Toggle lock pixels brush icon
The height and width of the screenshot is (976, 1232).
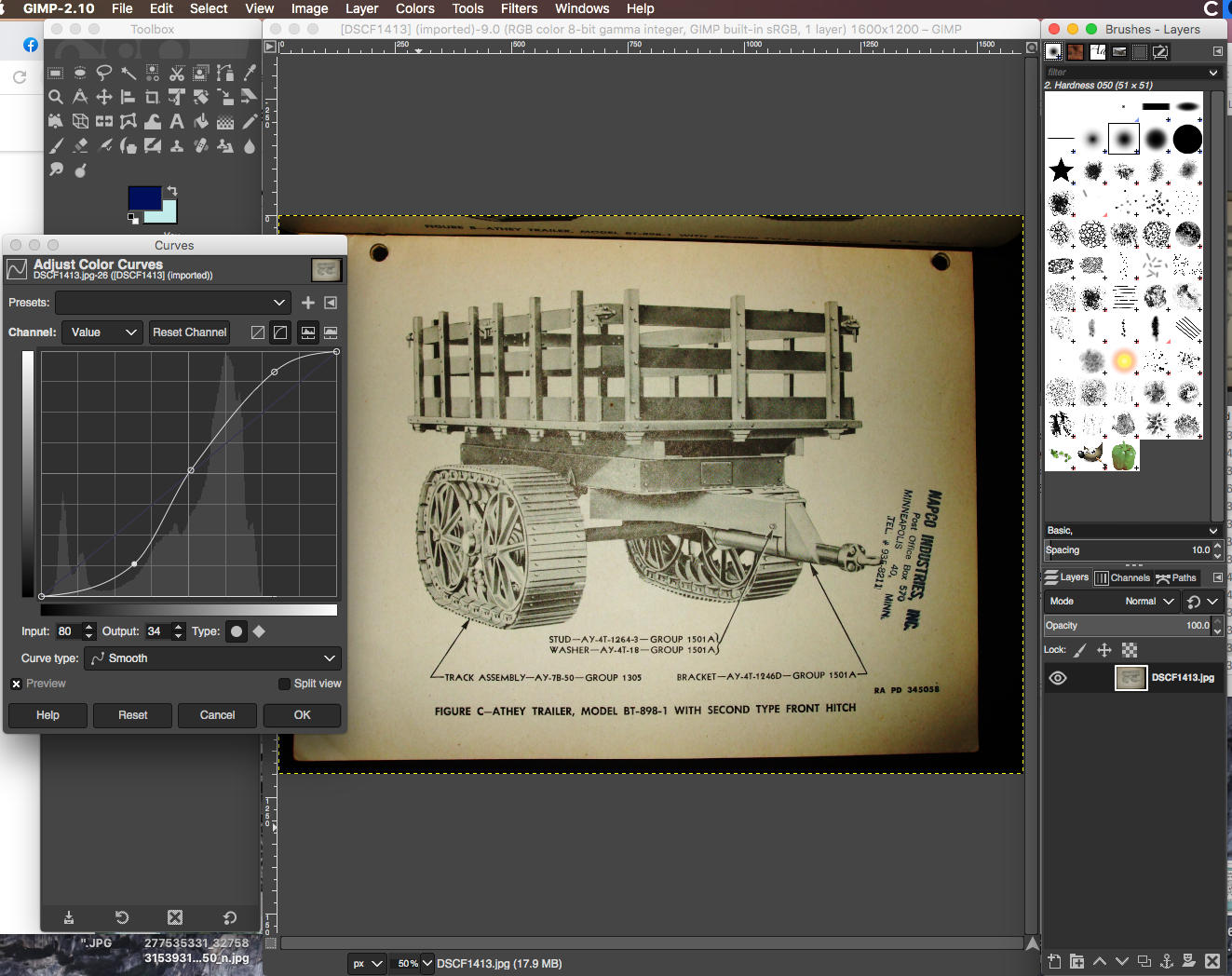pyautogui.click(x=1080, y=650)
